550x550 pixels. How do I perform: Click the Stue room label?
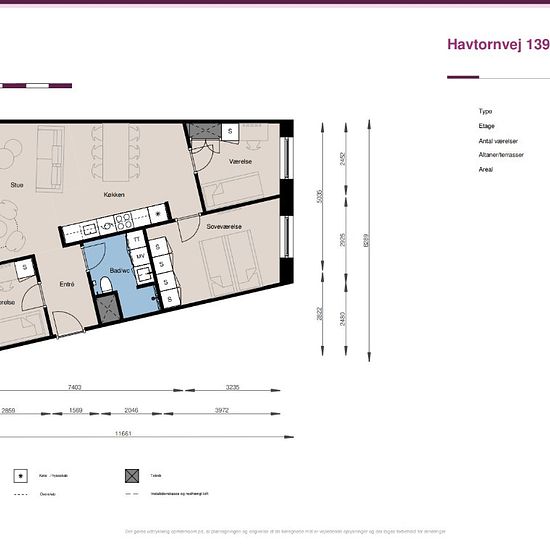tap(17, 185)
